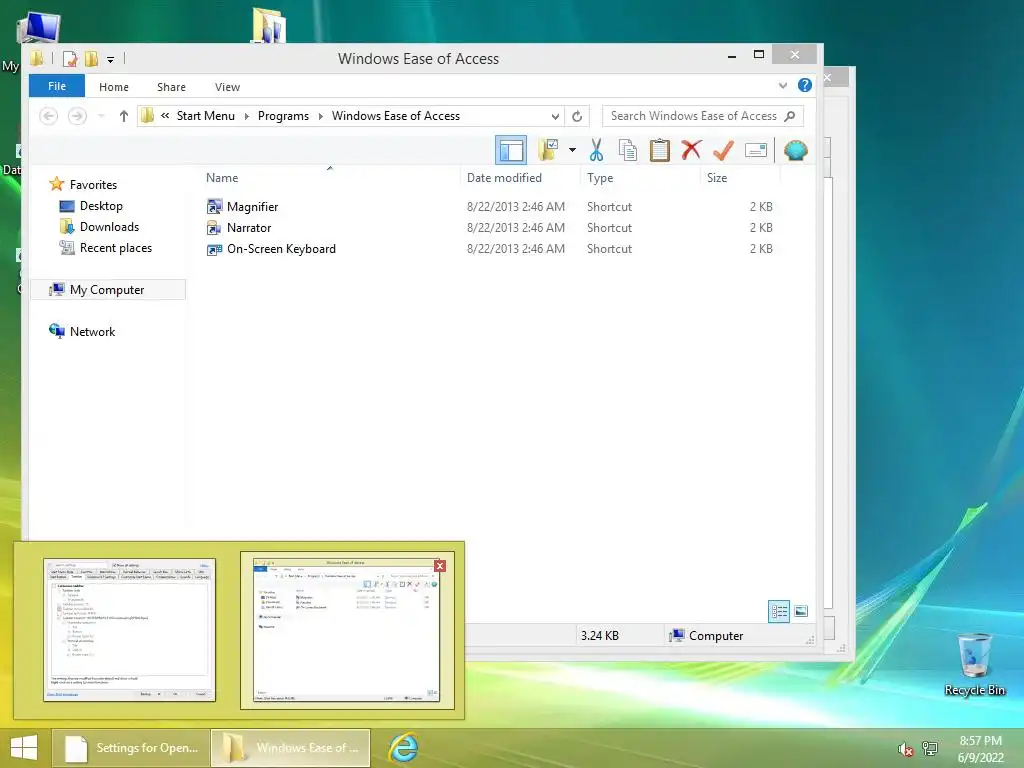The width and height of the screenshot is (1024, 768).
Task: Open the View ribbon tab
Action: (x=227, y=87)
